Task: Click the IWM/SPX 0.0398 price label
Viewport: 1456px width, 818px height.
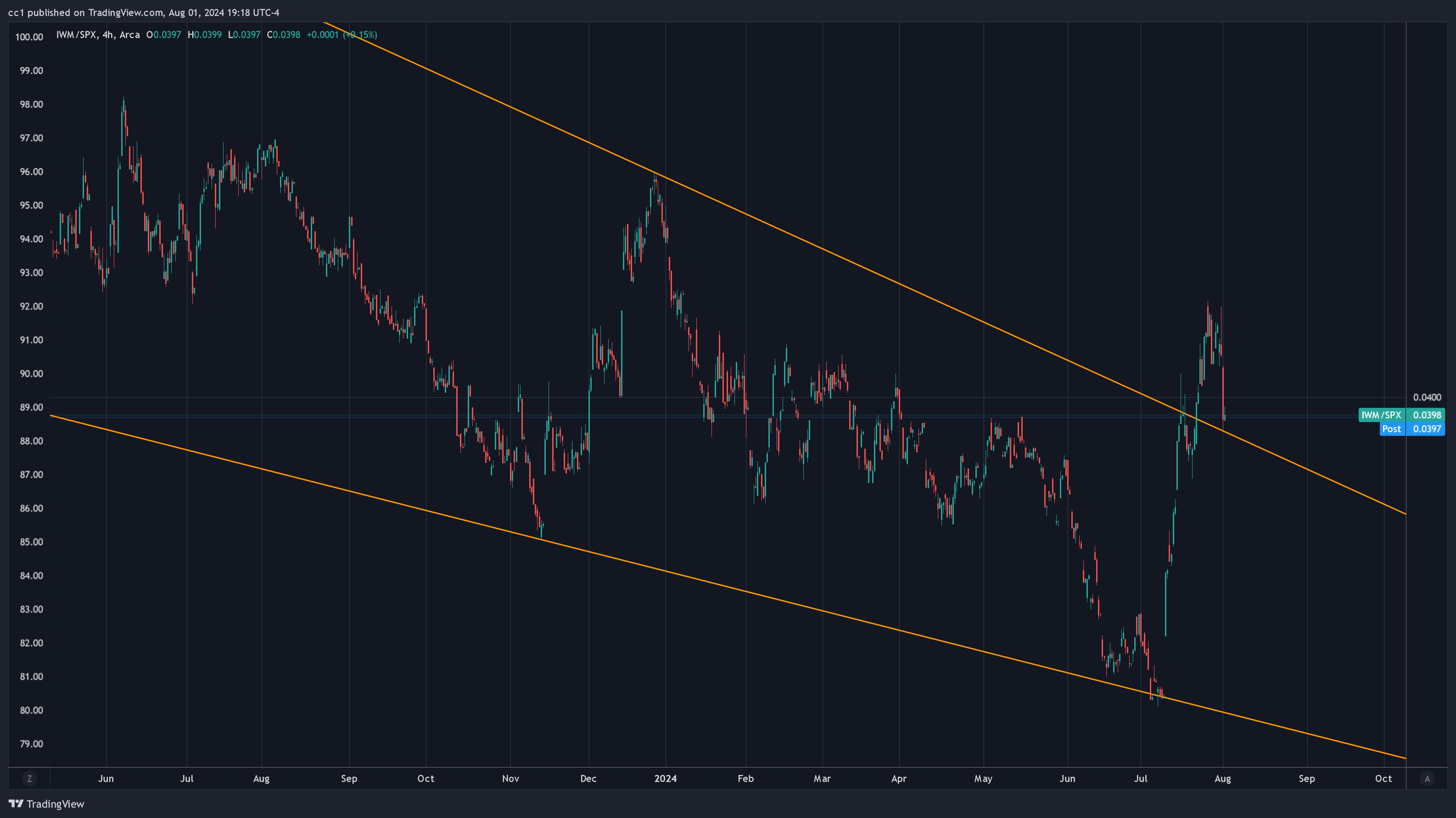Action: click(x=1401, y=415)
